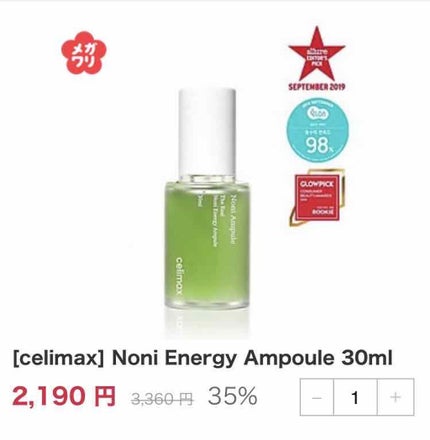The height and width of the screenshot is (440, 430).
Task: Click the crossed-out 3,360 円 original price
Action: pyautogui.click(x=162, y=398)
